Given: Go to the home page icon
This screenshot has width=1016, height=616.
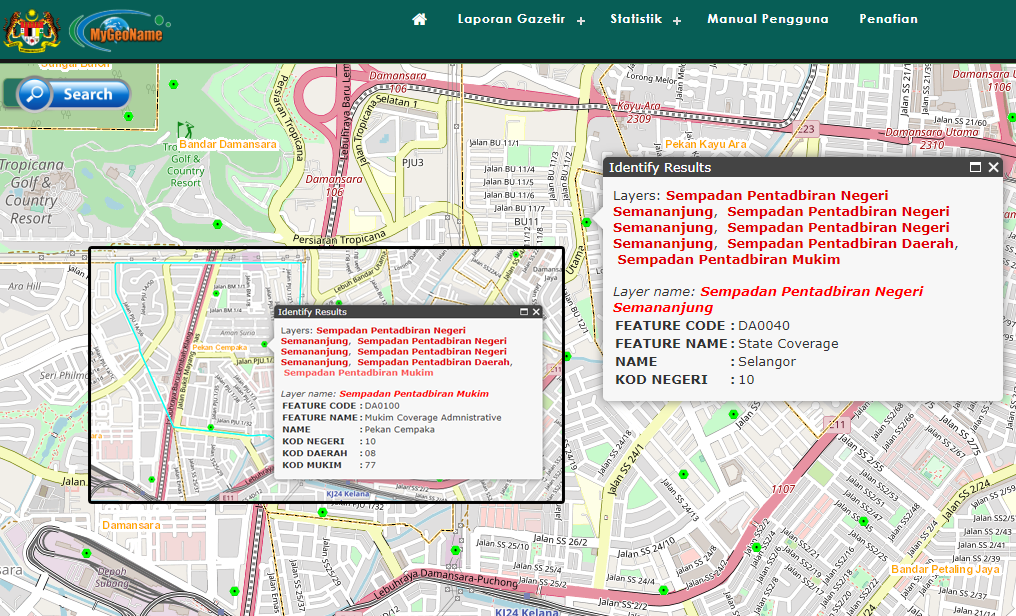Looking at the screenshot, I should (x=419, y=19).
